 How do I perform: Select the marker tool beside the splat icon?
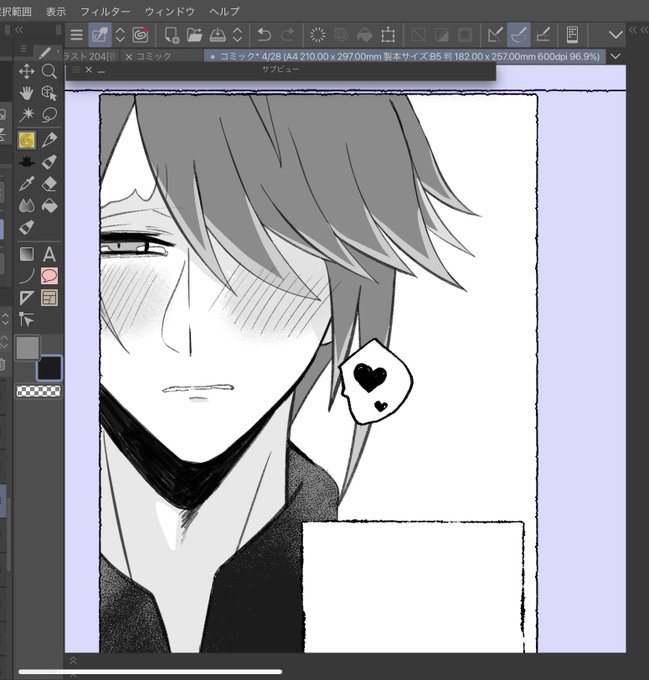pyautogui.click(x=49, y=162)
